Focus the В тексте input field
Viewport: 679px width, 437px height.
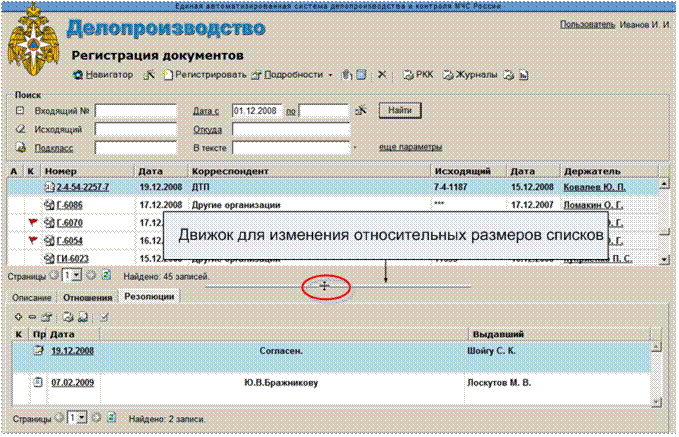pos(291,148)
